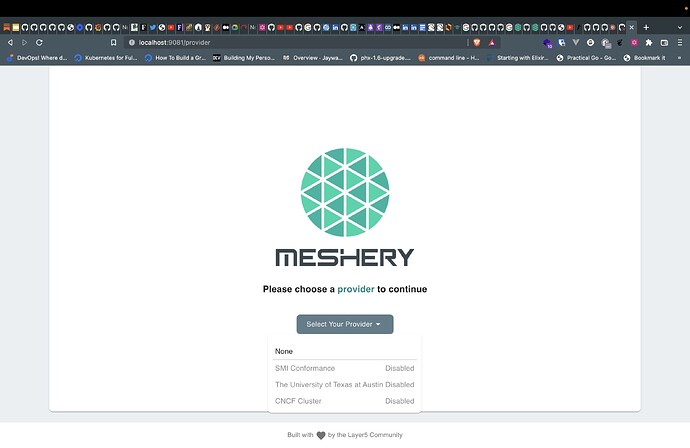Open Brave Shields lion icon

coord(477,42)
